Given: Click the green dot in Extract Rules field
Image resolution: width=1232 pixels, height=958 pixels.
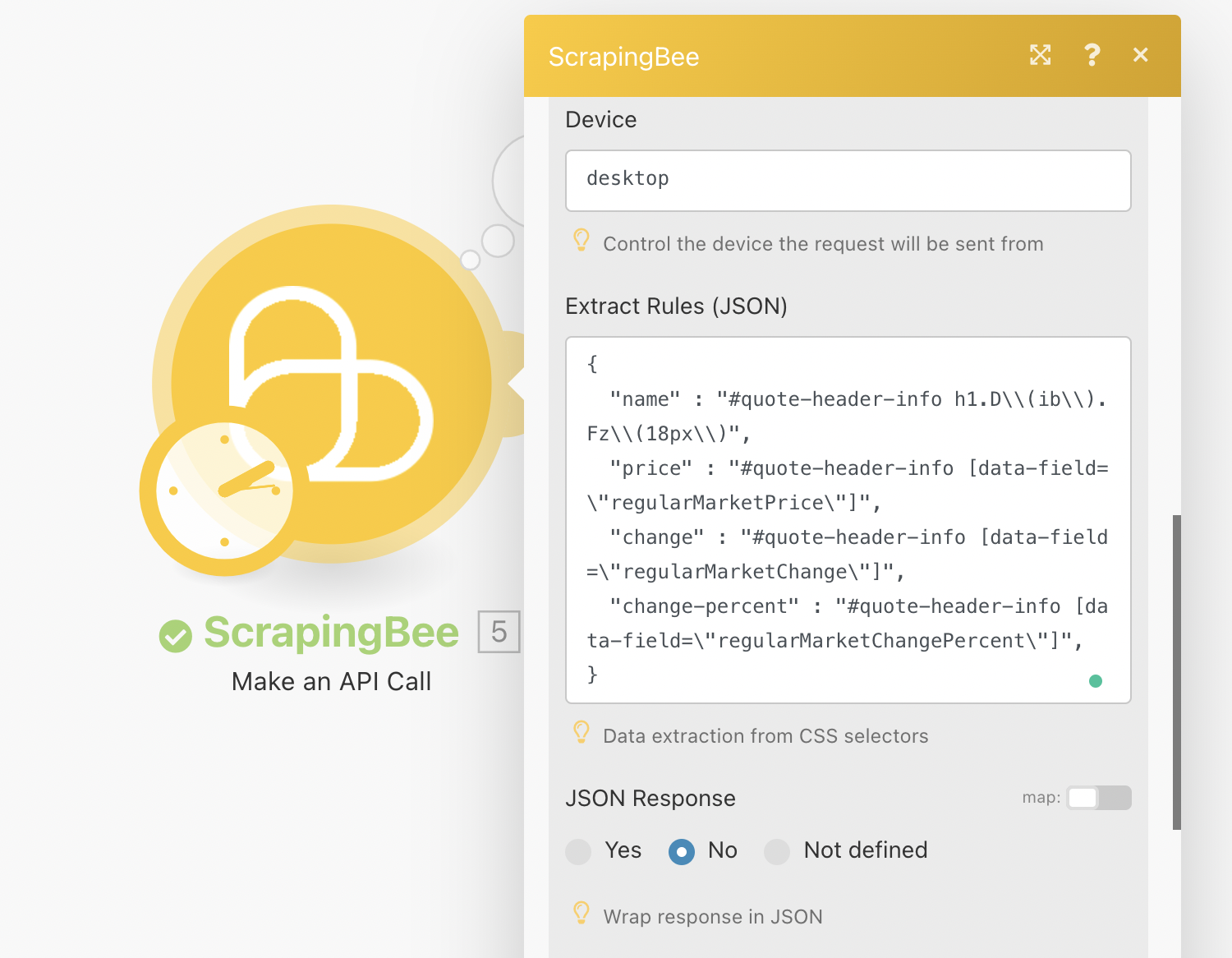Looking at the screenshot, I should [x=1095, y=681].
